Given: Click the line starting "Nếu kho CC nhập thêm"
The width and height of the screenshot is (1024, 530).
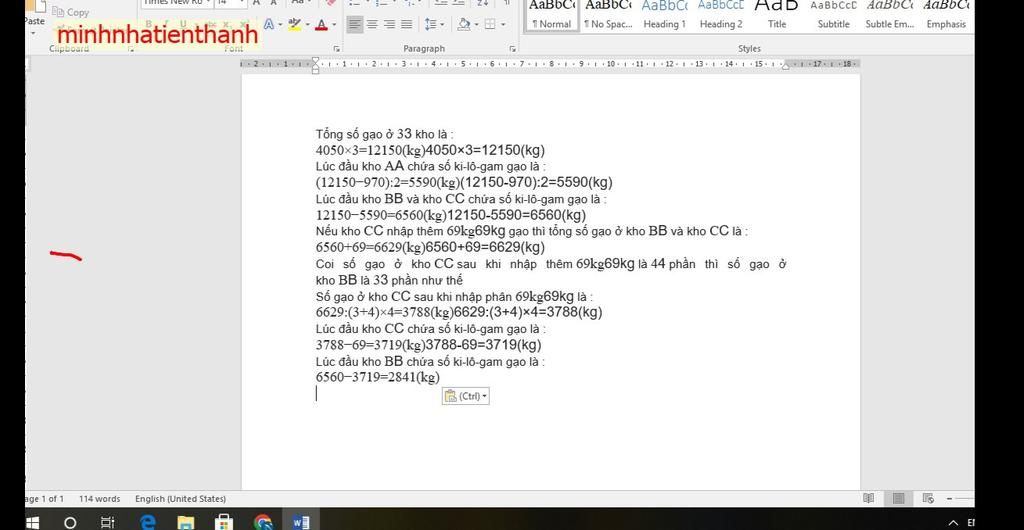Looking at the screenshot, I should [532, 231].
